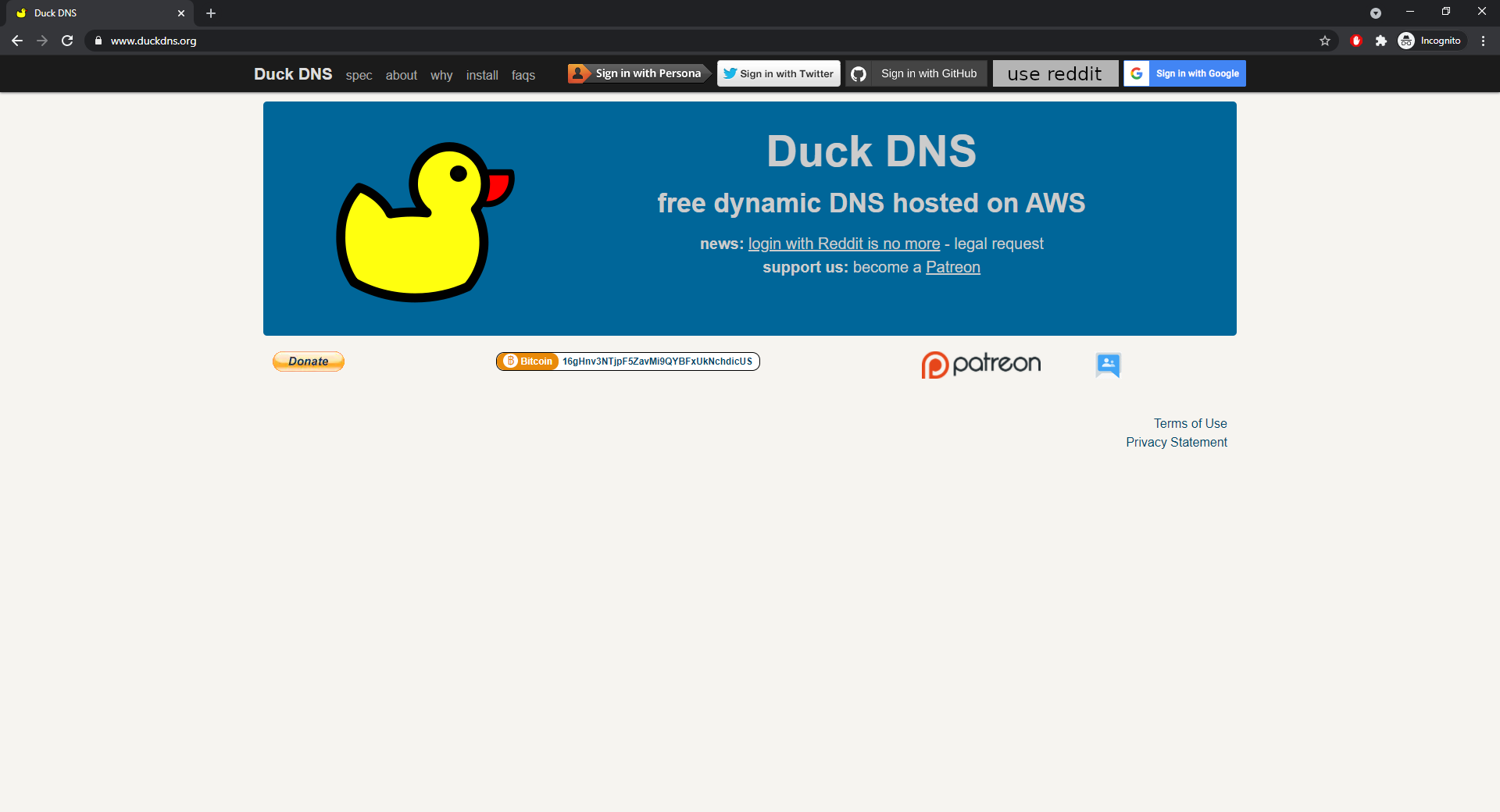The height and width of the screenshot is (812, 1500).
Task: Reload the Duck DNS page
Action: 67,41
